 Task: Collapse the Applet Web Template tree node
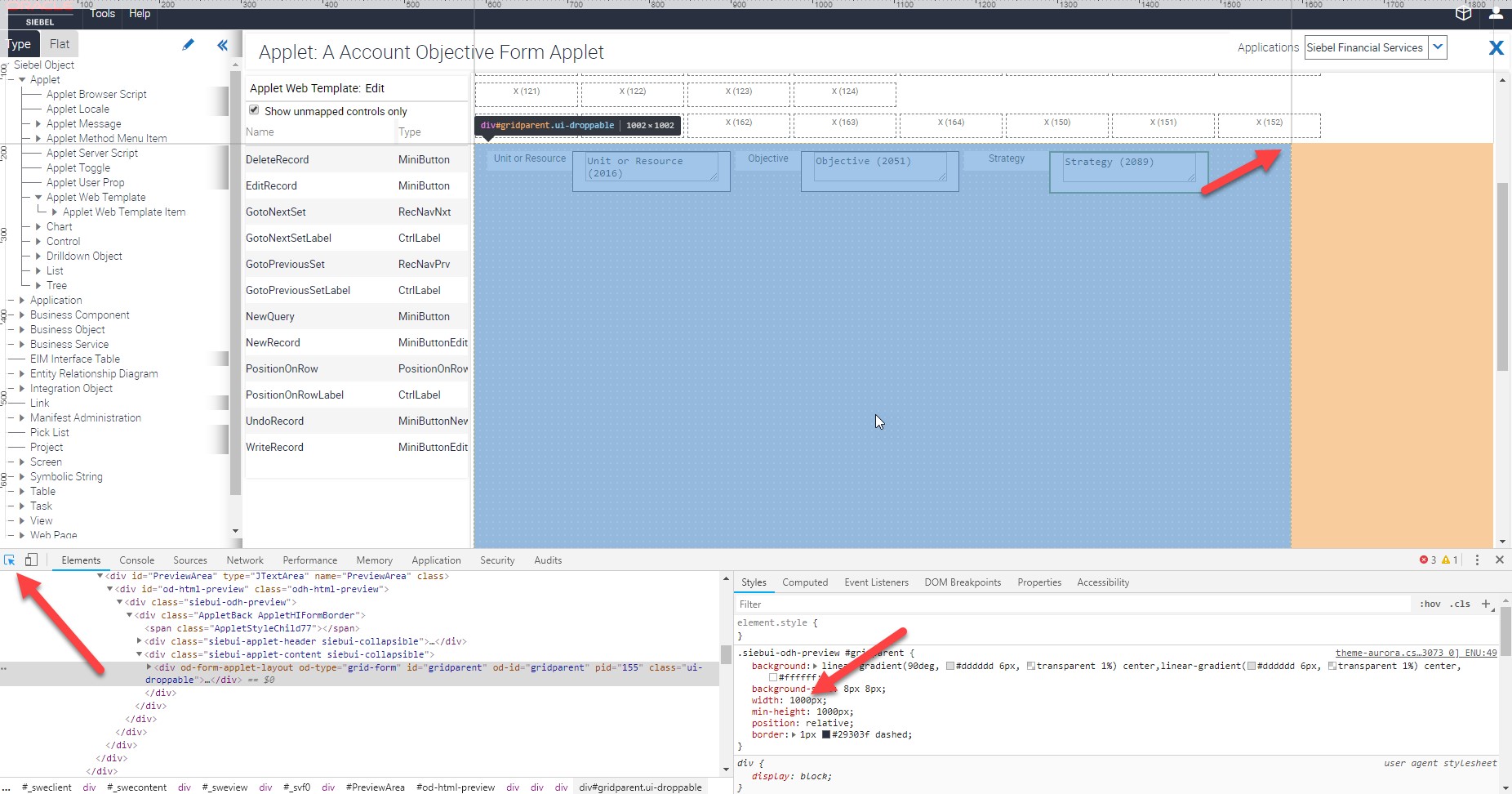tap(38, 197)
